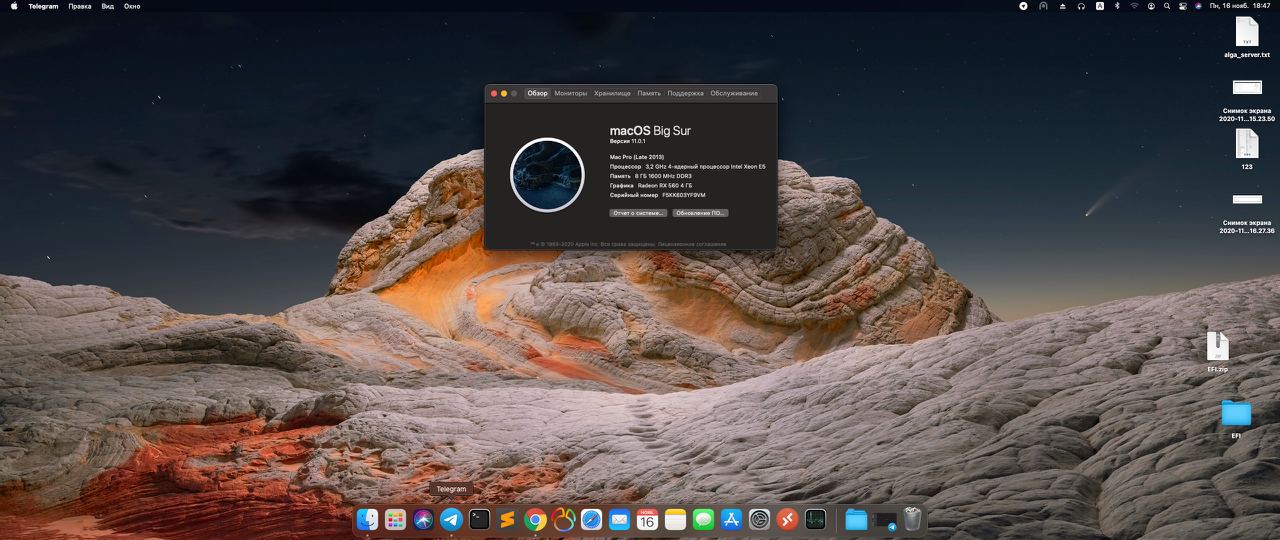The height and width of the screenshot is (540, 1280).
Task: Open Terminal from the dock
Action: click(x=479, y=519)
